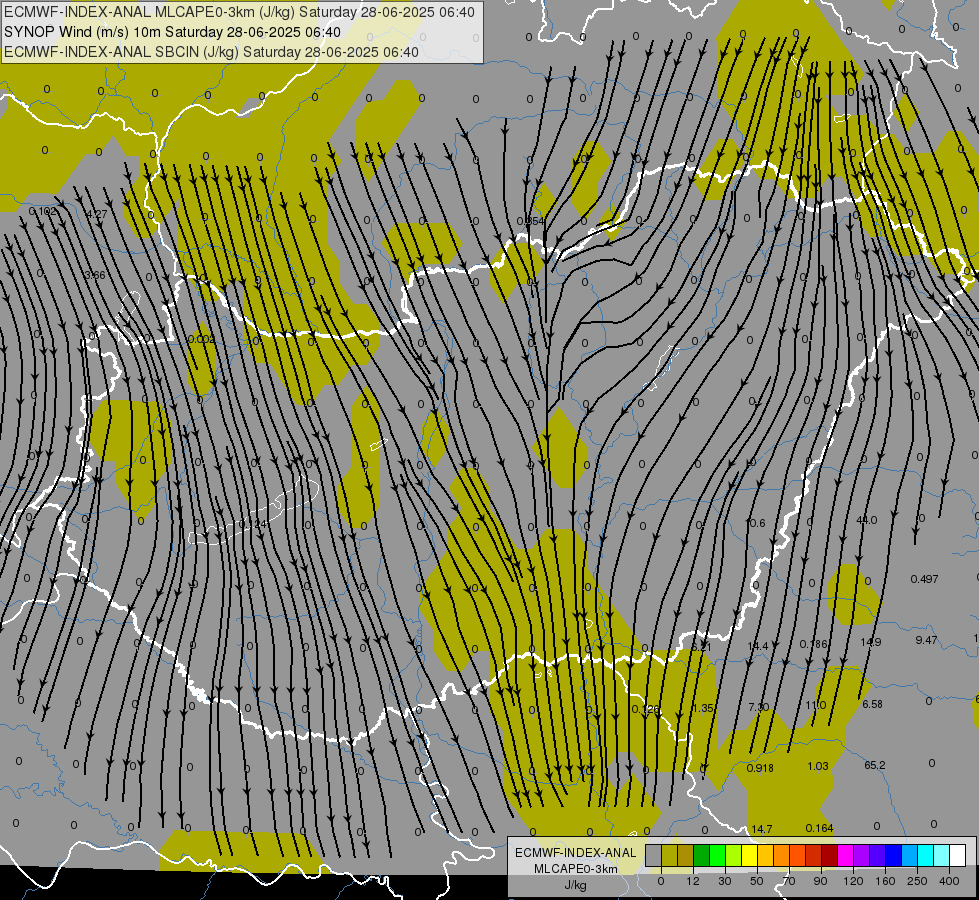This screenshot has width=979, height=900.
Task: Click the 'ECMWF-INDEX-ANAL SBCIN' title line
Action: pos(211,52)
